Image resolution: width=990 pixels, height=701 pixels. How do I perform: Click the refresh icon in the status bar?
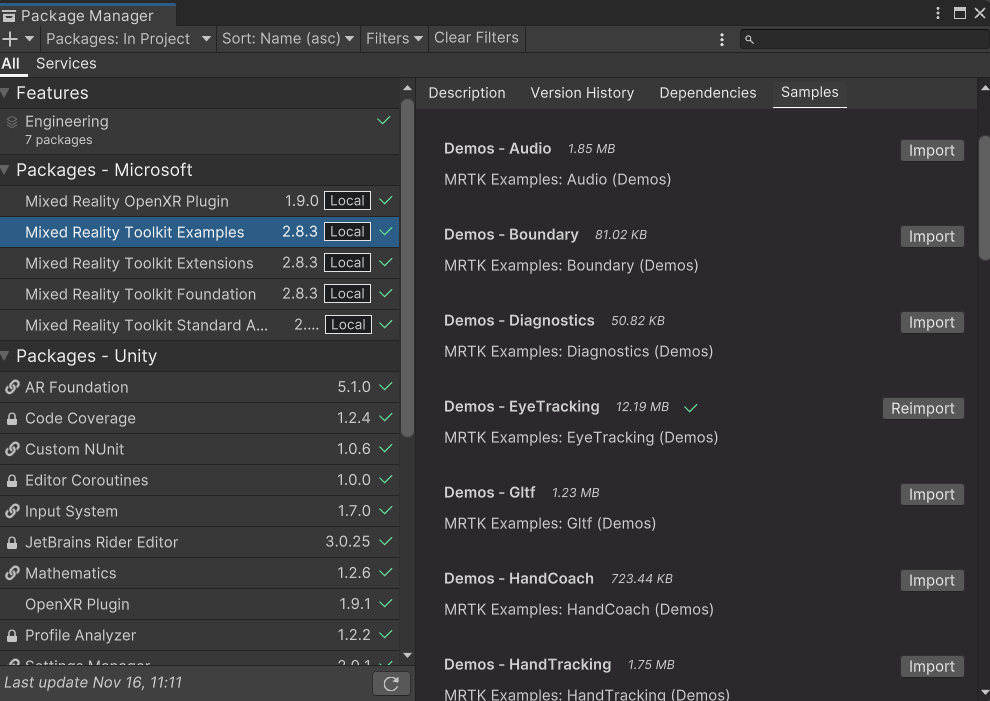390,683
